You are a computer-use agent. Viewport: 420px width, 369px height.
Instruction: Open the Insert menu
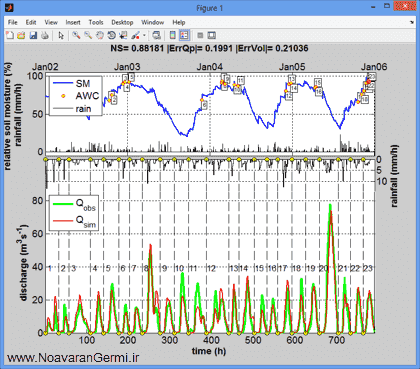[73, 22]
